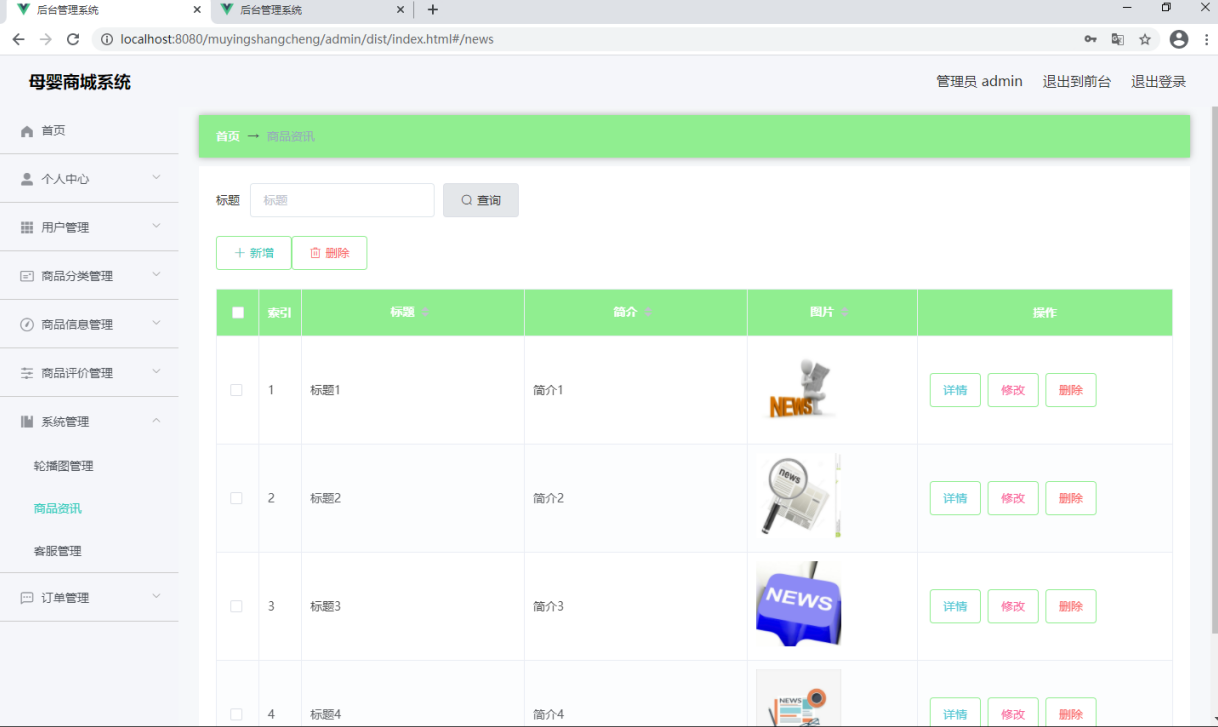This screenshot has width=1218, height=727.
Task: Check the checkbox for row 标题1
Action: point(237,390)
